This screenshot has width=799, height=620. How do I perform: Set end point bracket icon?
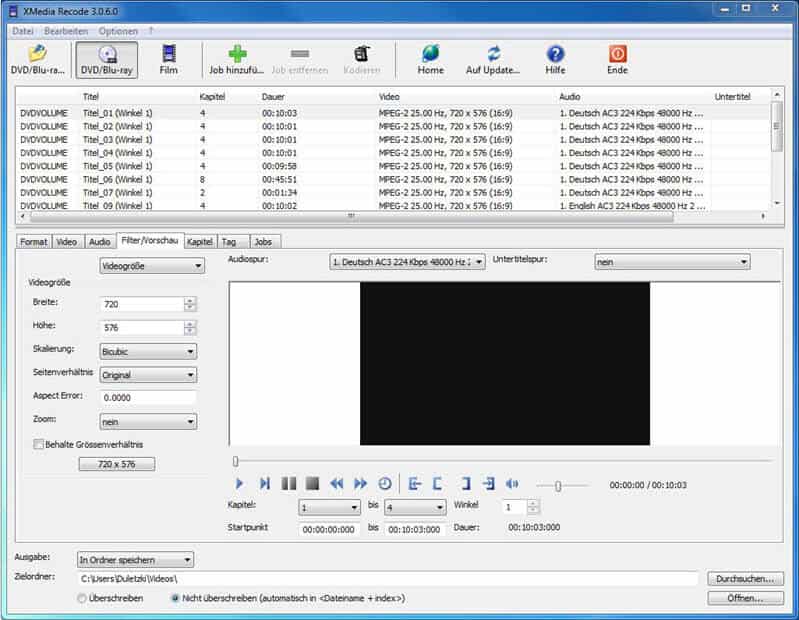[465, 483]
